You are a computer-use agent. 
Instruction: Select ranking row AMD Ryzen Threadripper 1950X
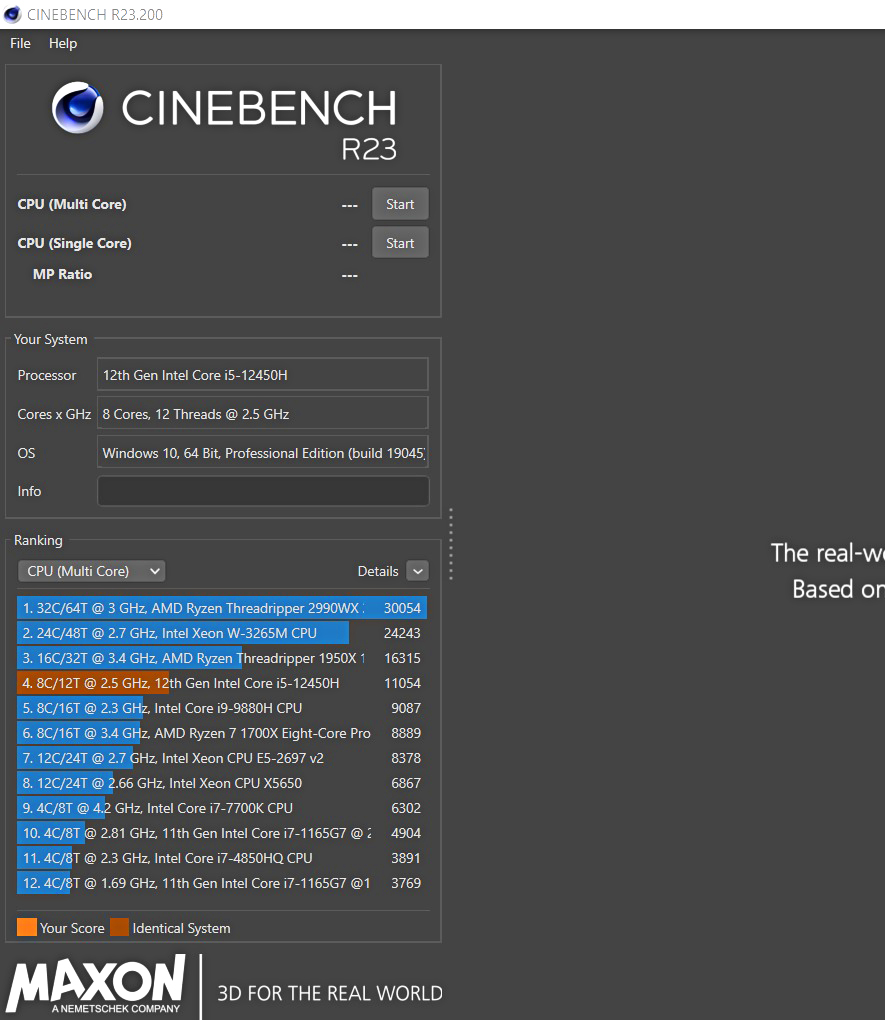222,658
